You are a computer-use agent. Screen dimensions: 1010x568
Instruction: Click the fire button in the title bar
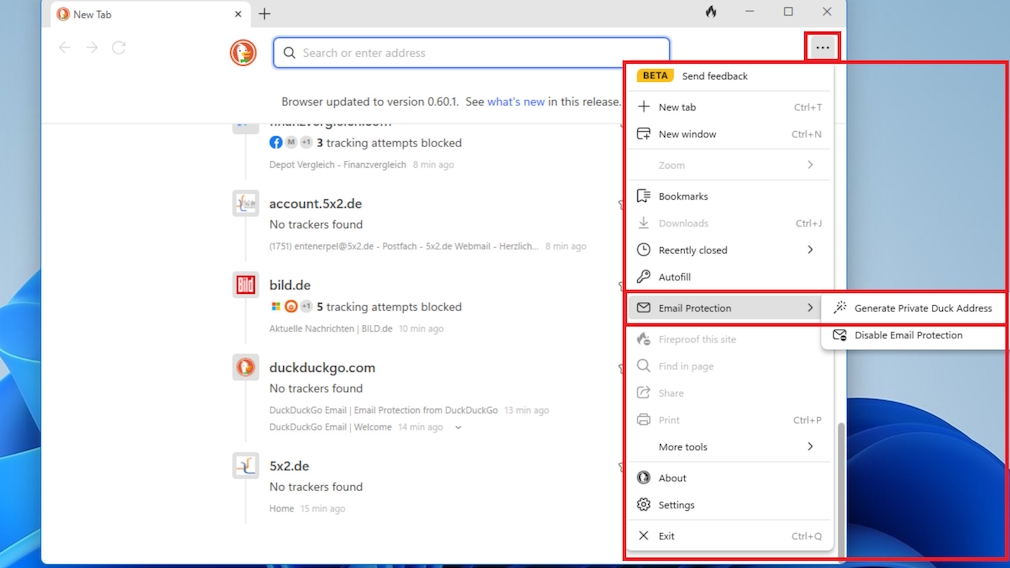pos(710,12)
